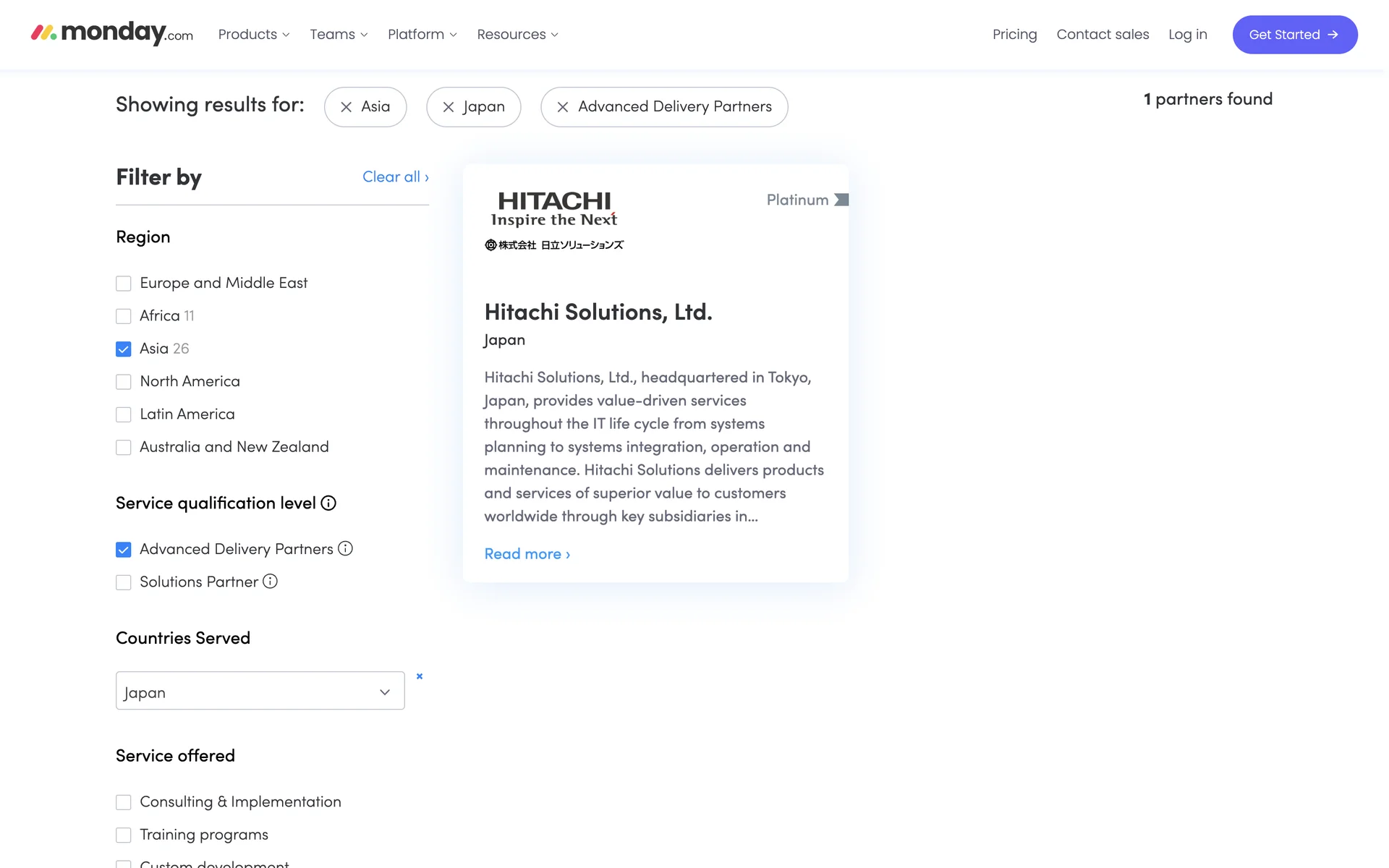Click the monday.com logo
Viewport: 1389px width, 868px height.
tap(112, 33)
